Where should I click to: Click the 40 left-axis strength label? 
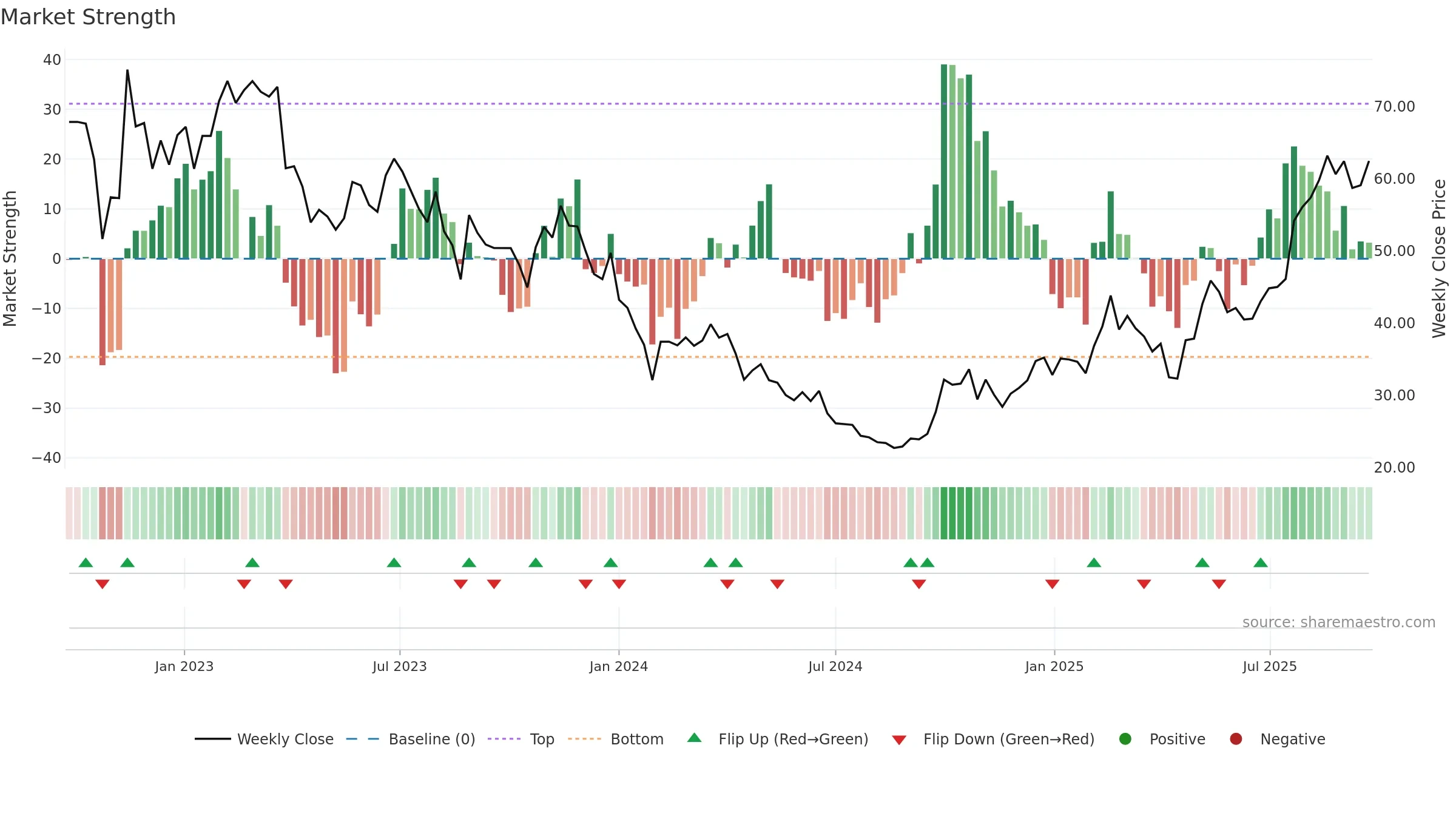[52, 60]
